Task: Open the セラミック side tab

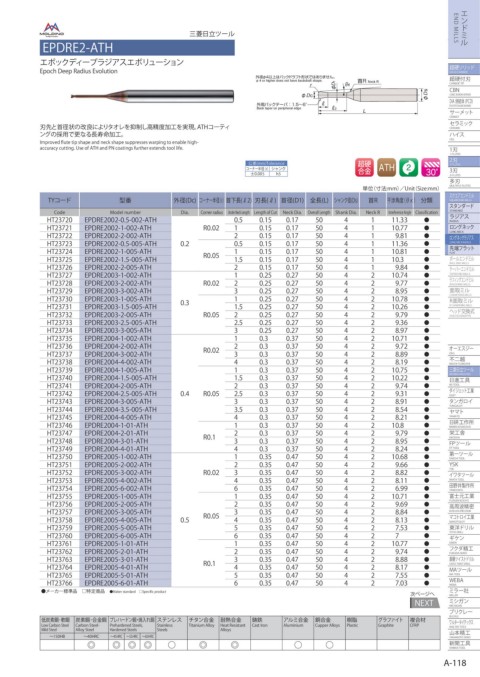Action: click(x=464, y=124)
